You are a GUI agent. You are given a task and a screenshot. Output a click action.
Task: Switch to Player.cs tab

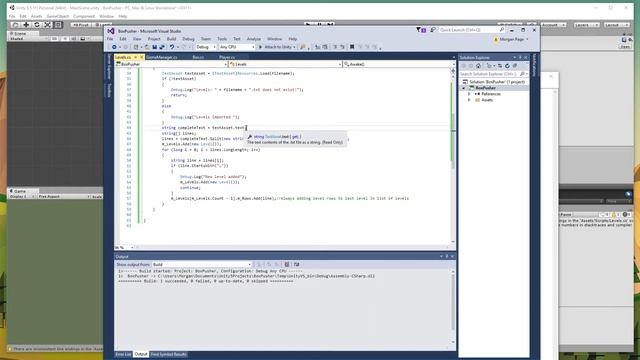pyautogui.click(x=227, y=57)
